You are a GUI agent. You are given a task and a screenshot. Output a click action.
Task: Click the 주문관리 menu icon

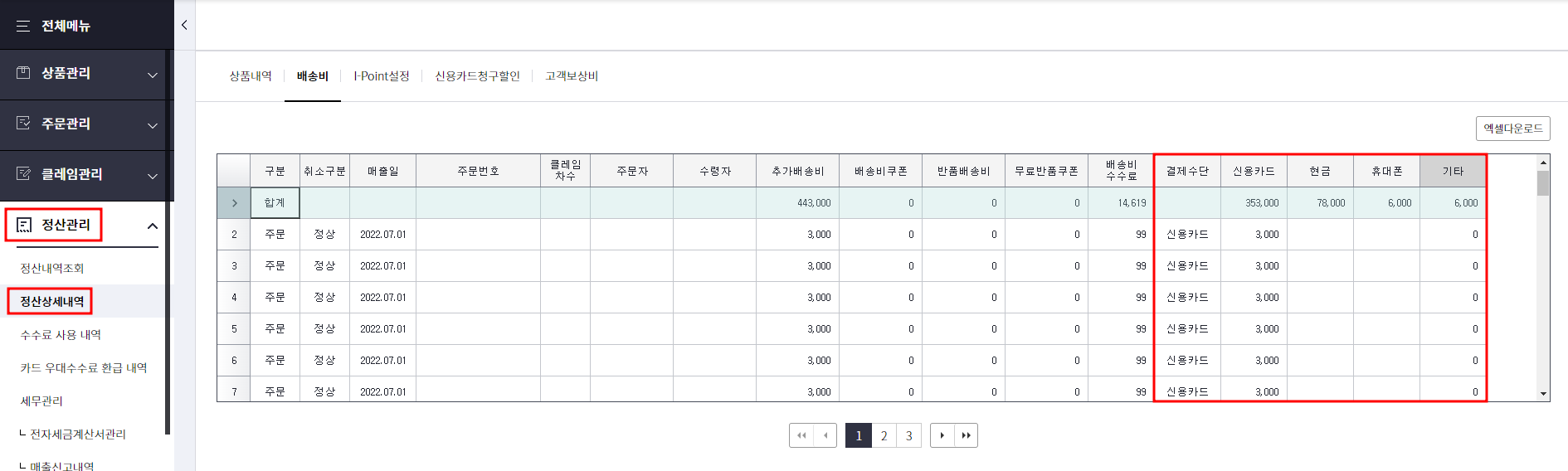23,124
